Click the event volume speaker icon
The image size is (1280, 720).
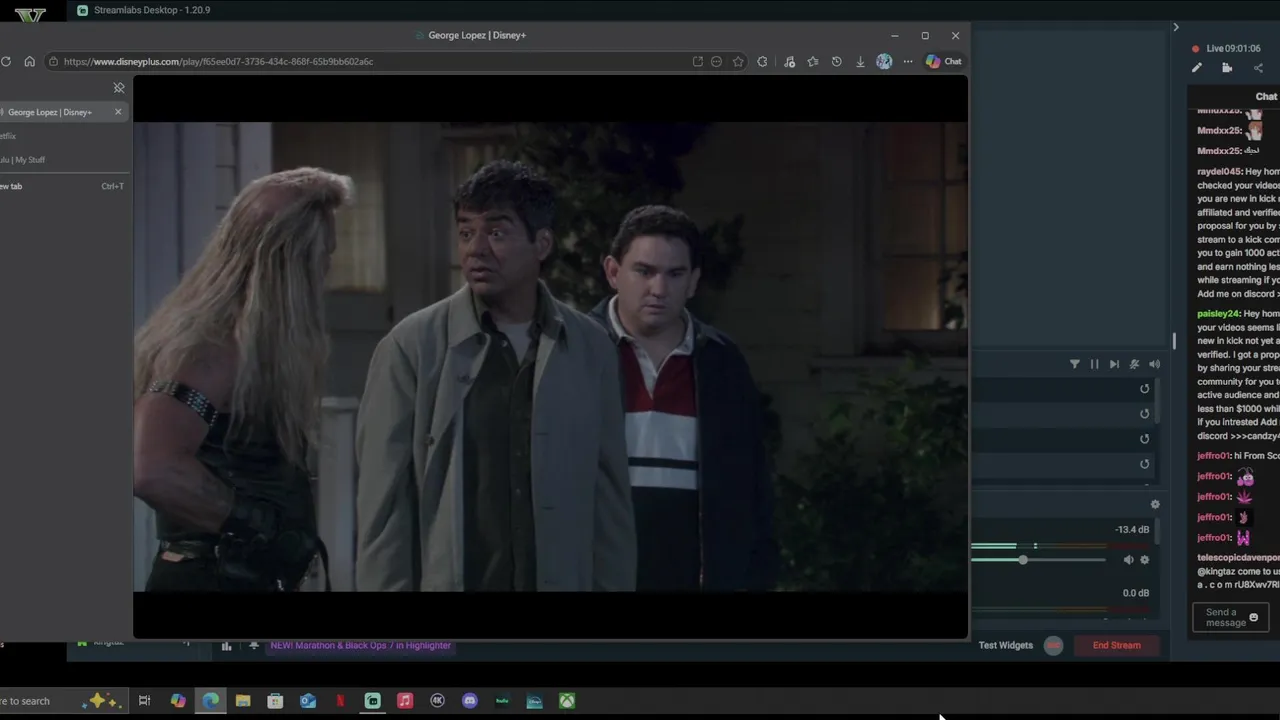point(1154,364)
